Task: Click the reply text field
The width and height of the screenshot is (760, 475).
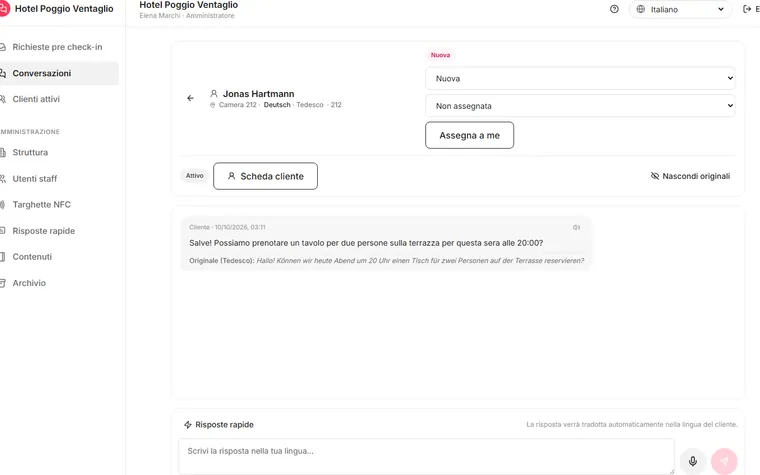Action: (x=426, y=456)
